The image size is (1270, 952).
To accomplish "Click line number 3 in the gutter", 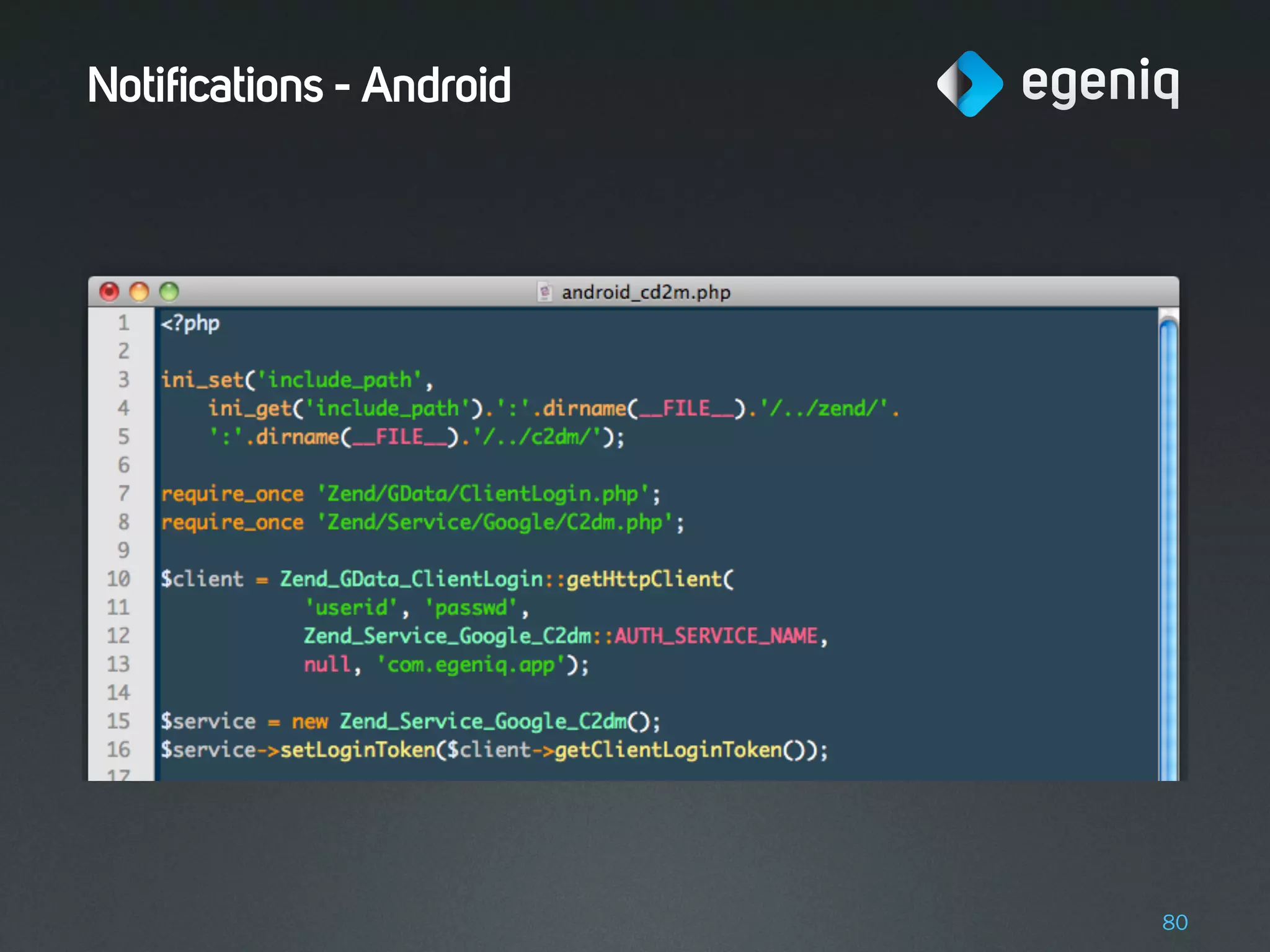I will 124,379.
